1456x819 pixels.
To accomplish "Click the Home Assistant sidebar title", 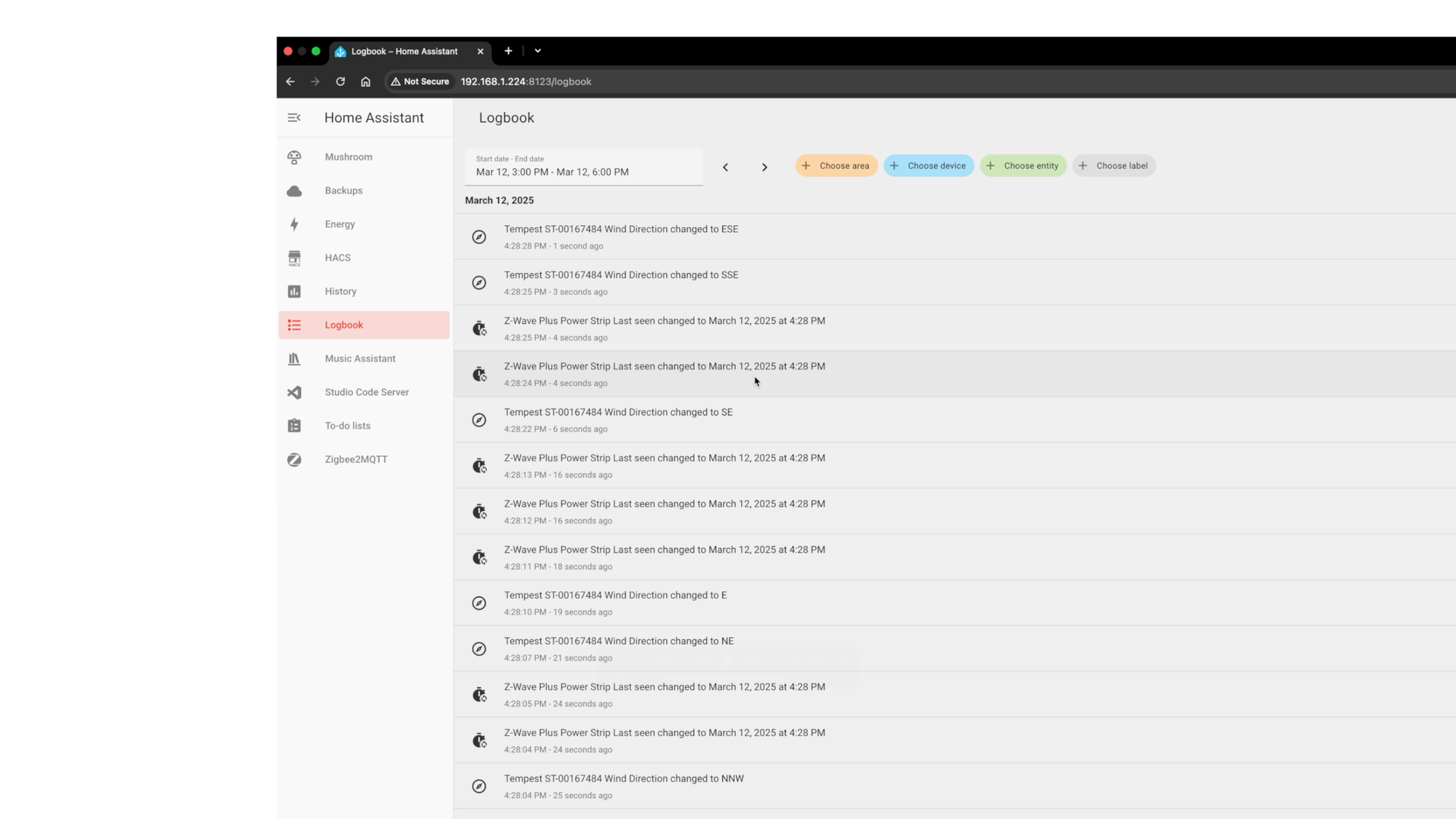I will (x=374, y=118).
